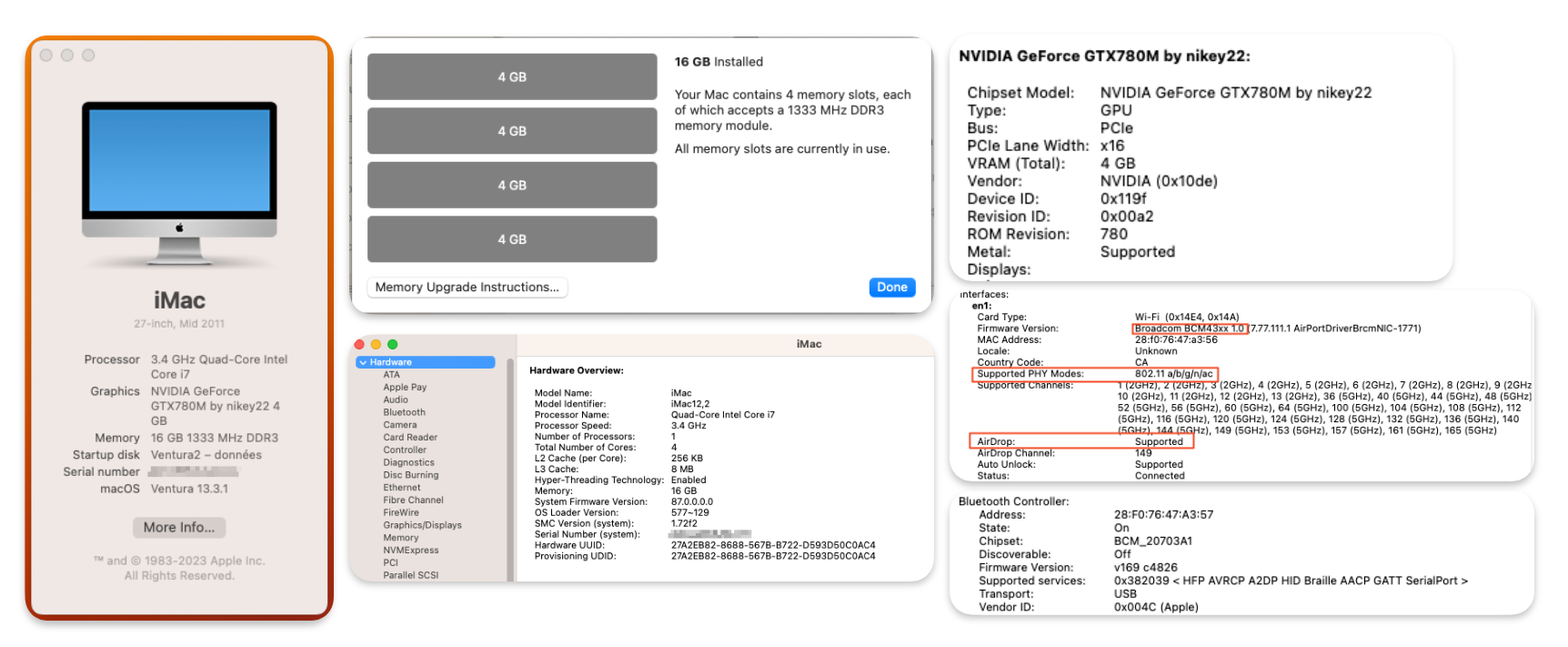The height and width of the screenshot is (647, 1568).
Task: Click 'Ventura 13.3.1' macOS version
Action: (189, 489)
